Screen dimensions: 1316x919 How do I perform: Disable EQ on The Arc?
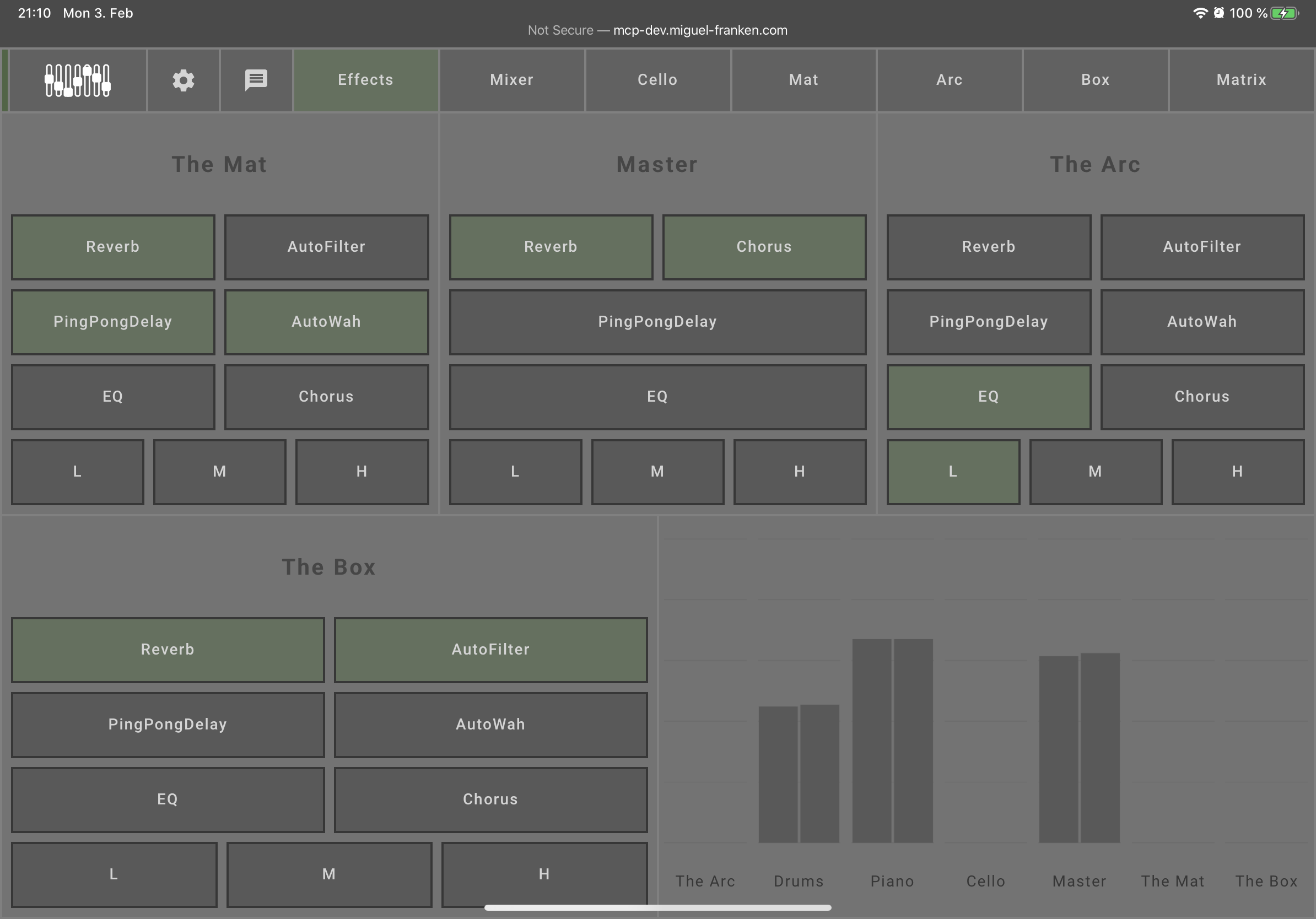click(x=988, y=397)
